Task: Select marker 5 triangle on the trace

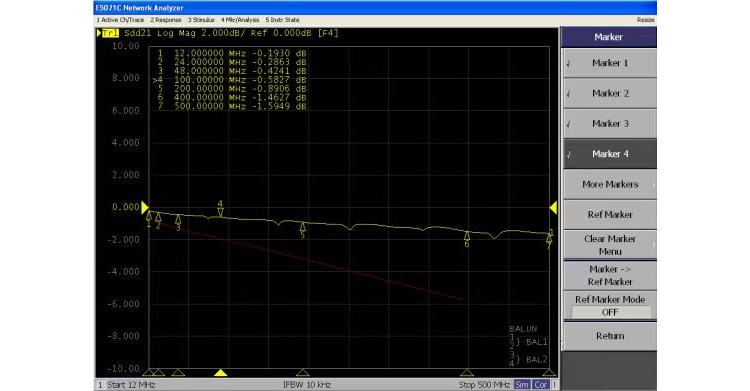Action: click(x=302, y=227)
